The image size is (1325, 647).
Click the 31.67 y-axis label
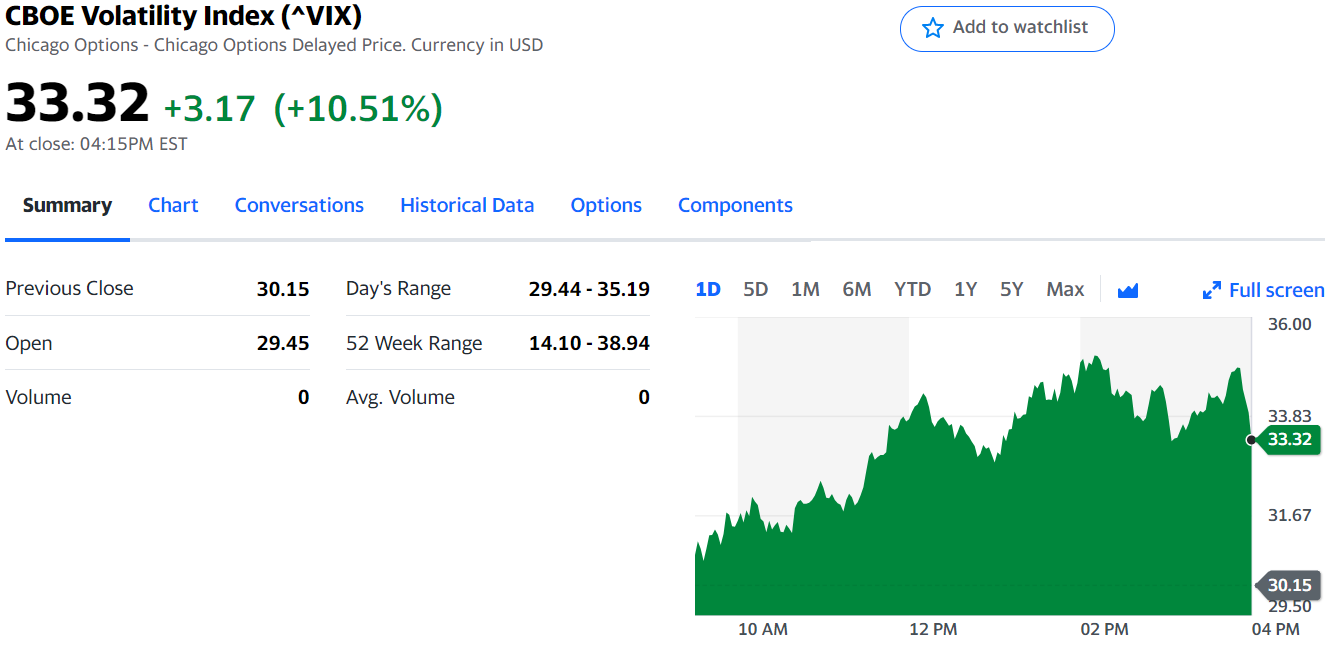(1290, 515)
